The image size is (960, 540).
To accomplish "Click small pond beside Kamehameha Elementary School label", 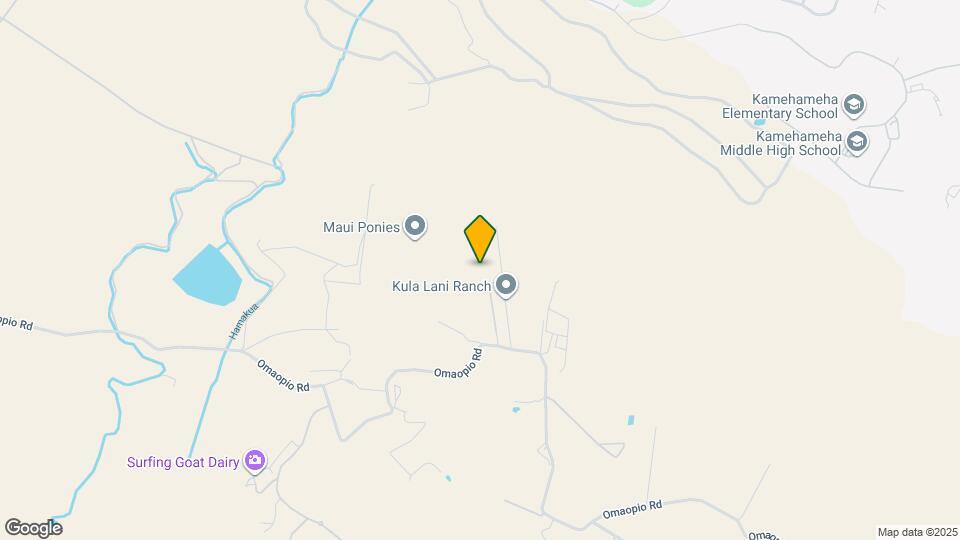I will [x=759, y=122].
